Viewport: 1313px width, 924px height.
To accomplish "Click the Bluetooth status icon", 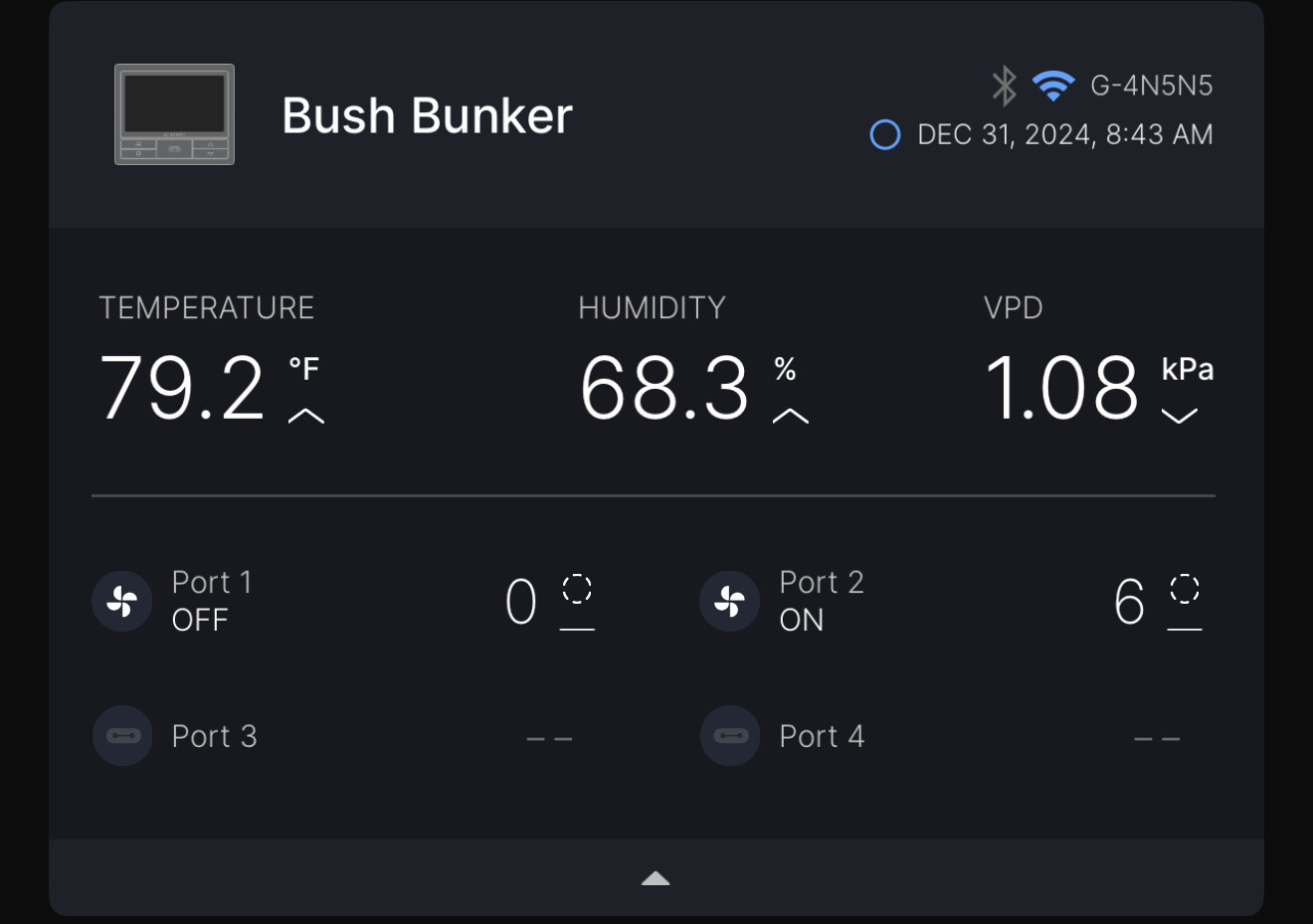I will [1005, 86].
